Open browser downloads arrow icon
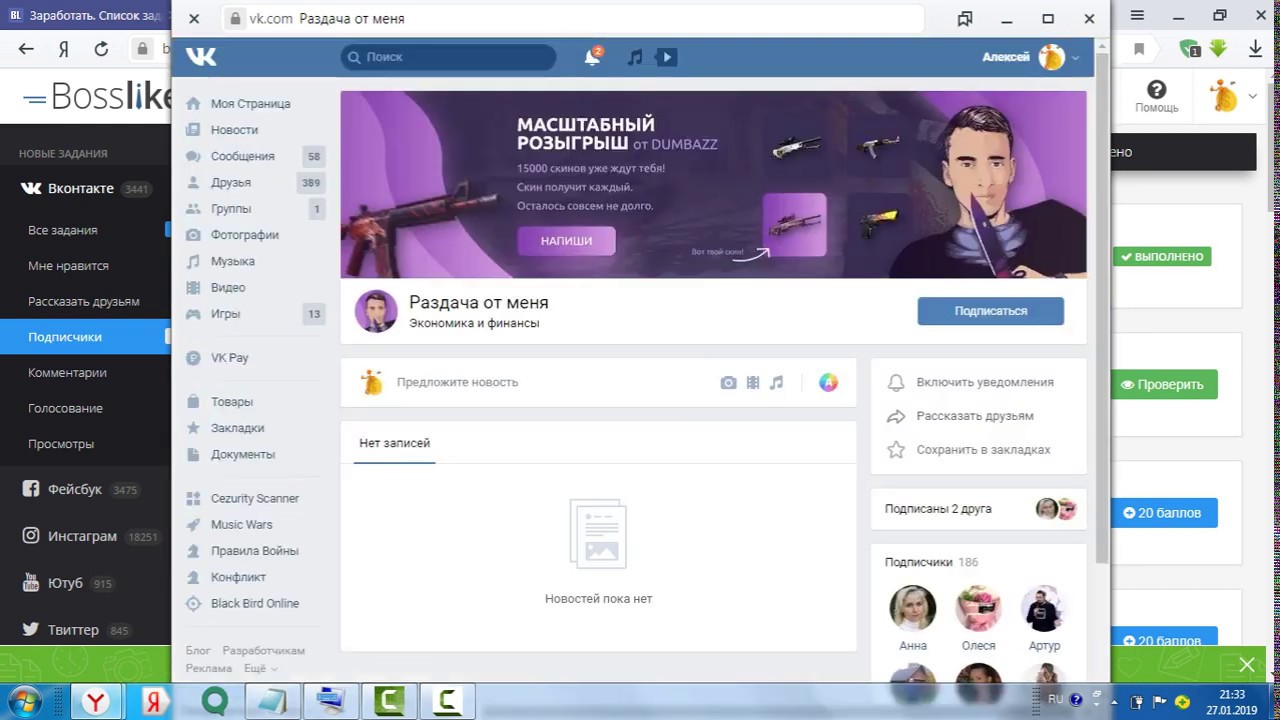1280x720 pixels. (x=1255, y=48)
